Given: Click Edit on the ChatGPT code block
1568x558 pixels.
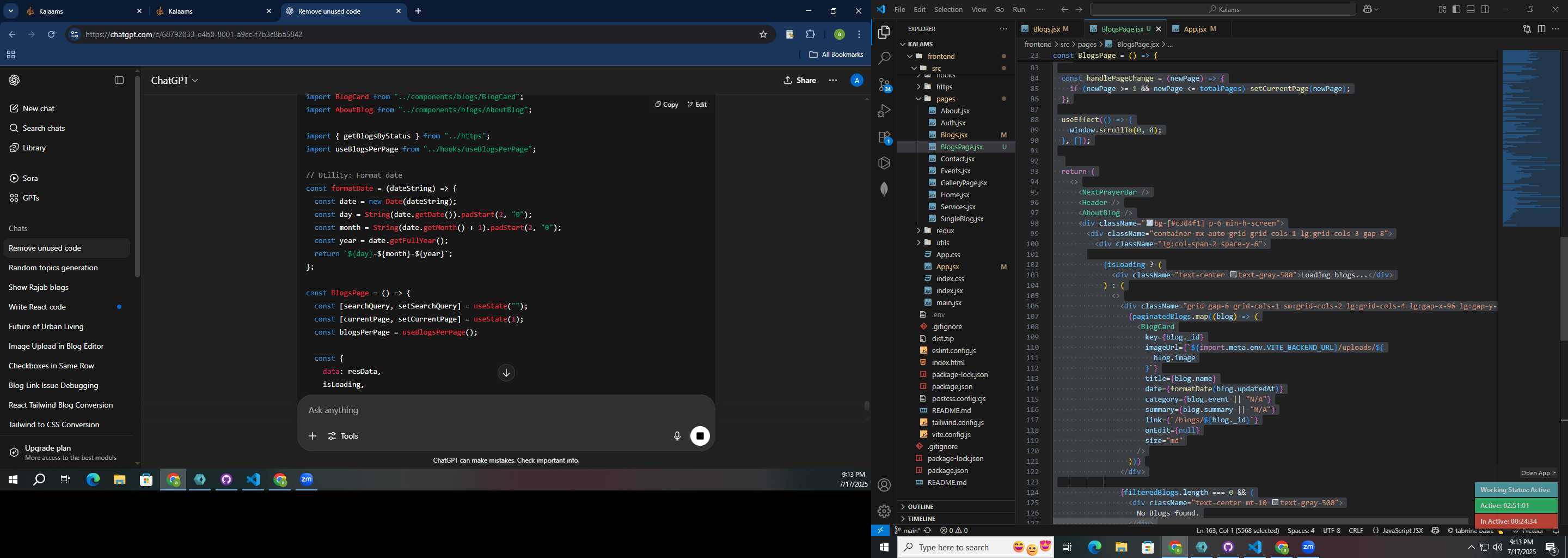Looking at the screenshot, I should pos(697,105).
